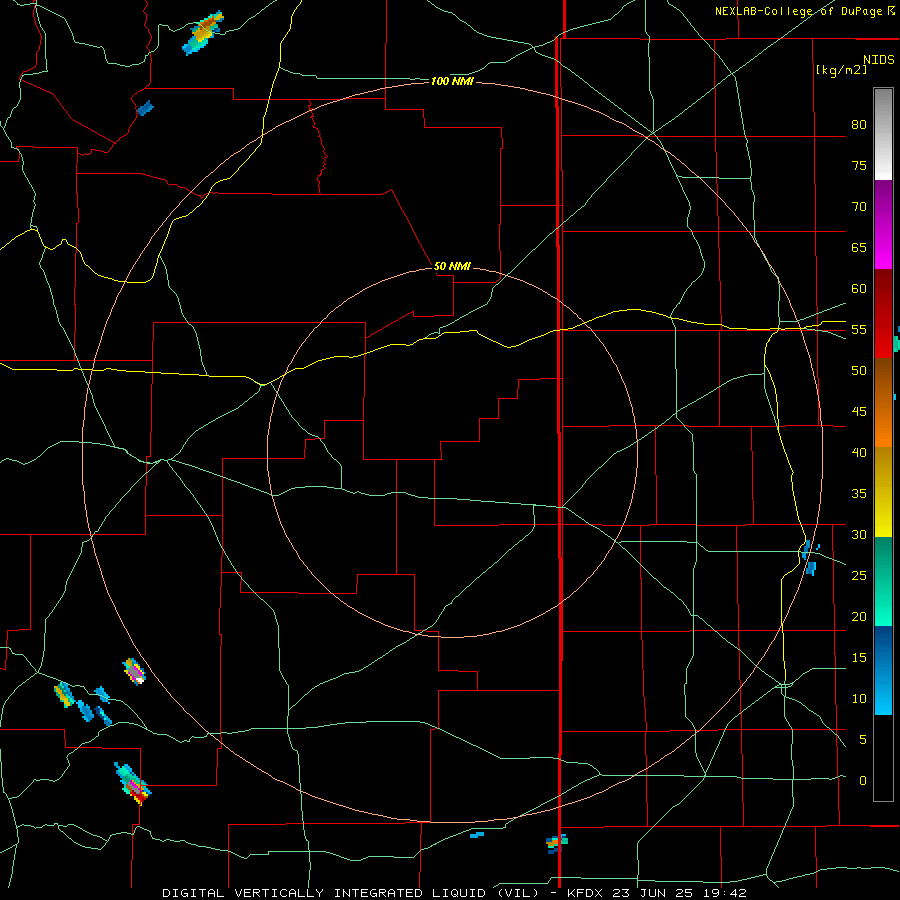The height and width of the screenshot is (900, 900).
Task: Click legend scale value 60
Action: [x=859, y=289]
